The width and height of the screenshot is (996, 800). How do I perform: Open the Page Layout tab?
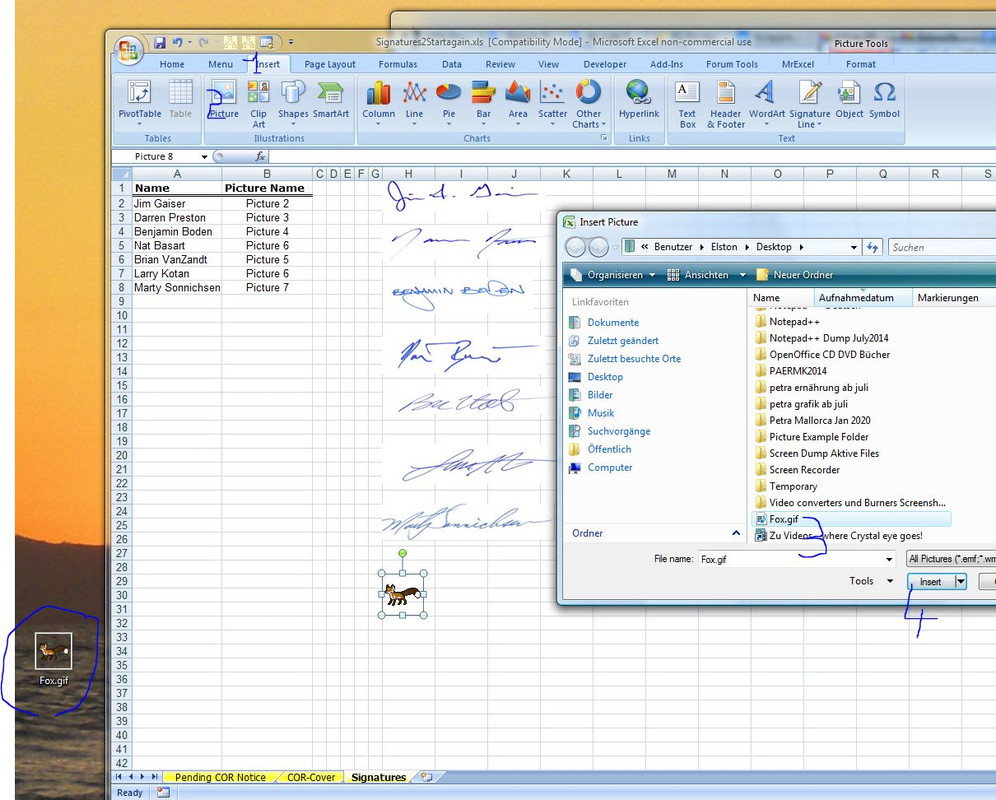point(330,64)
